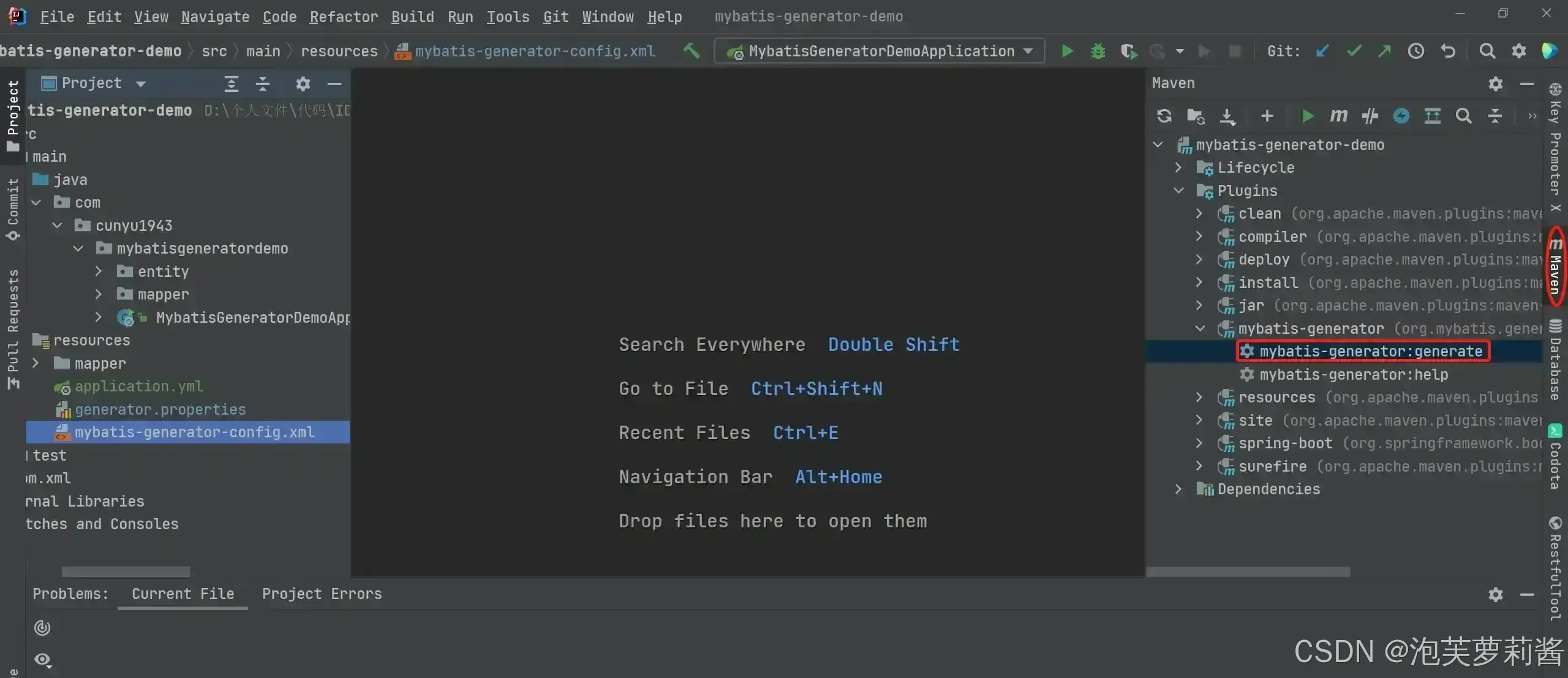
Task: Click the Maven panel horizontal scrollbar
Action: (x=1248, y=571)
